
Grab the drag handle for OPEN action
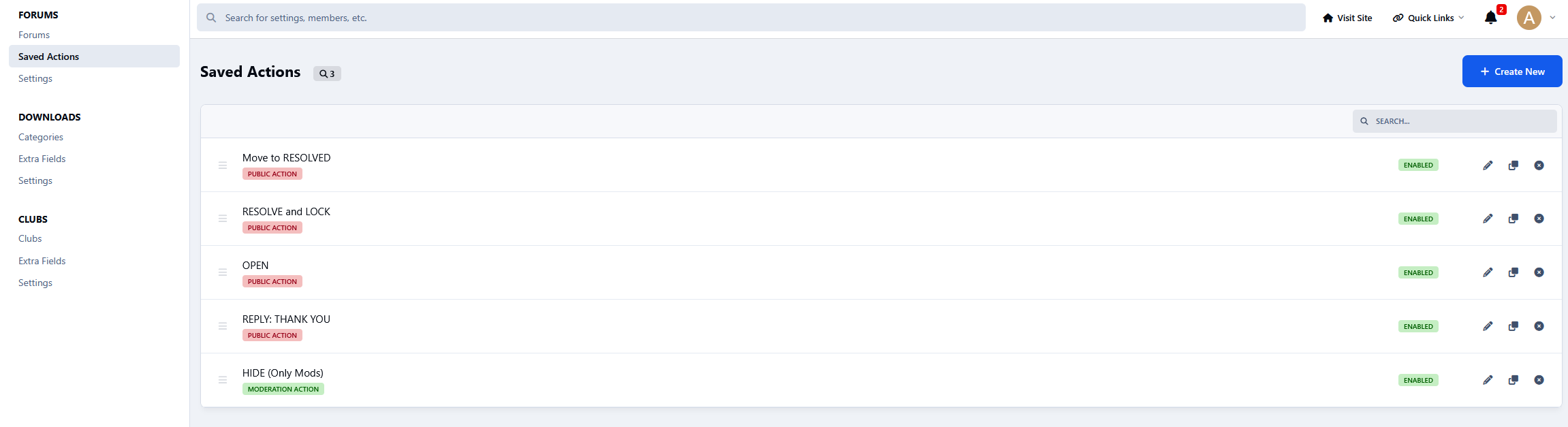tap(223, 272)
